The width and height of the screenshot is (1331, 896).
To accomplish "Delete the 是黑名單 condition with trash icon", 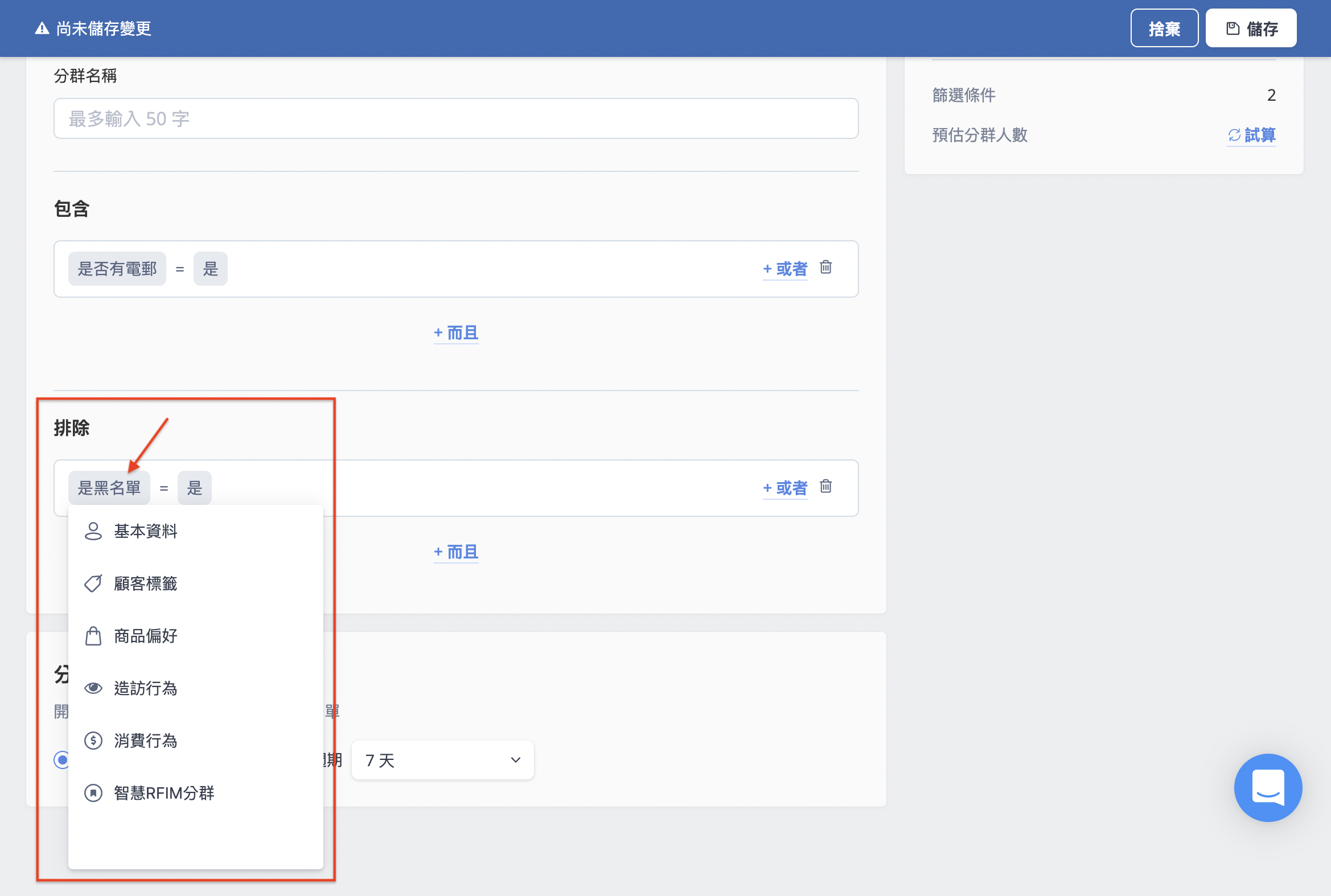I will [x=826, y=486].
